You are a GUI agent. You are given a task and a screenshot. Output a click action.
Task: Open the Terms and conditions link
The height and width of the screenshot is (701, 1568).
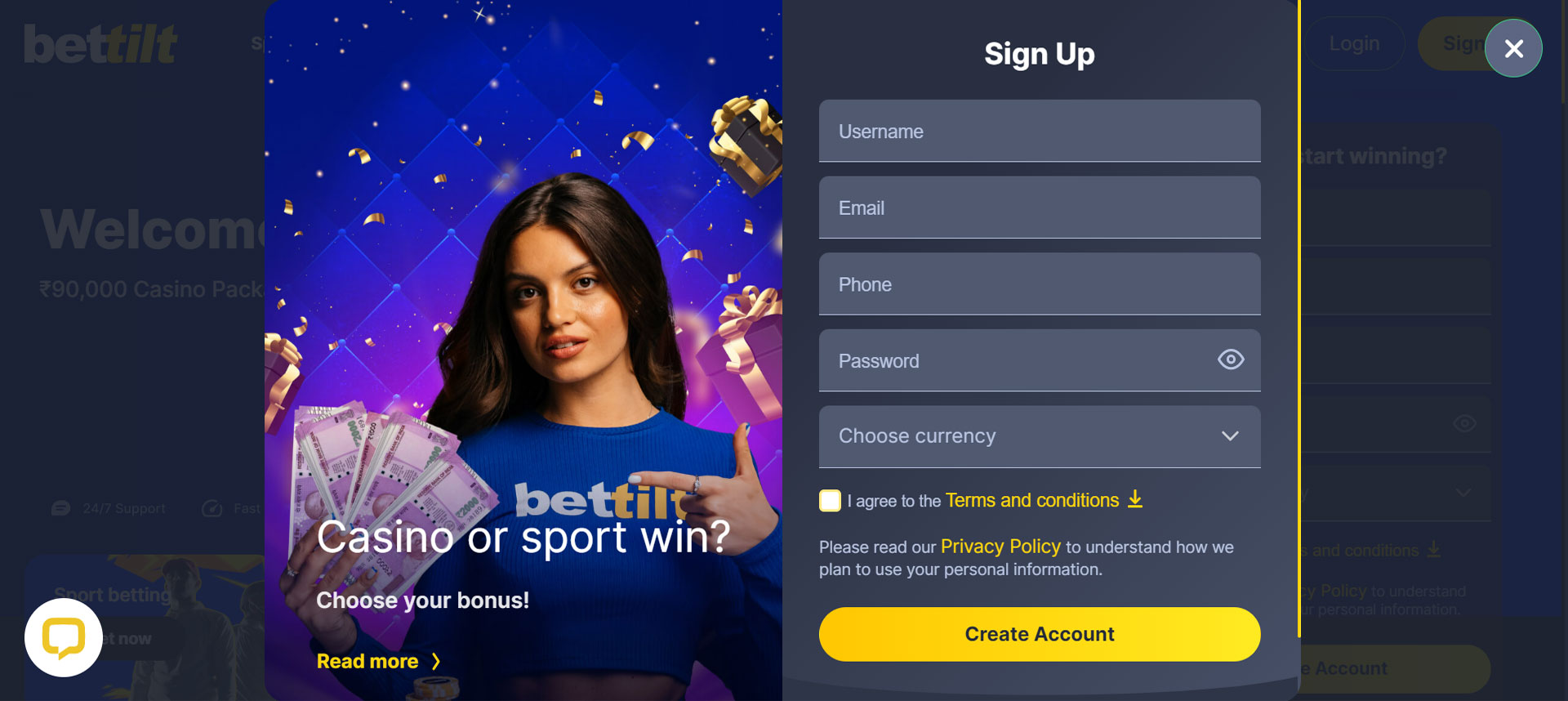click(x=1032, y=500)
